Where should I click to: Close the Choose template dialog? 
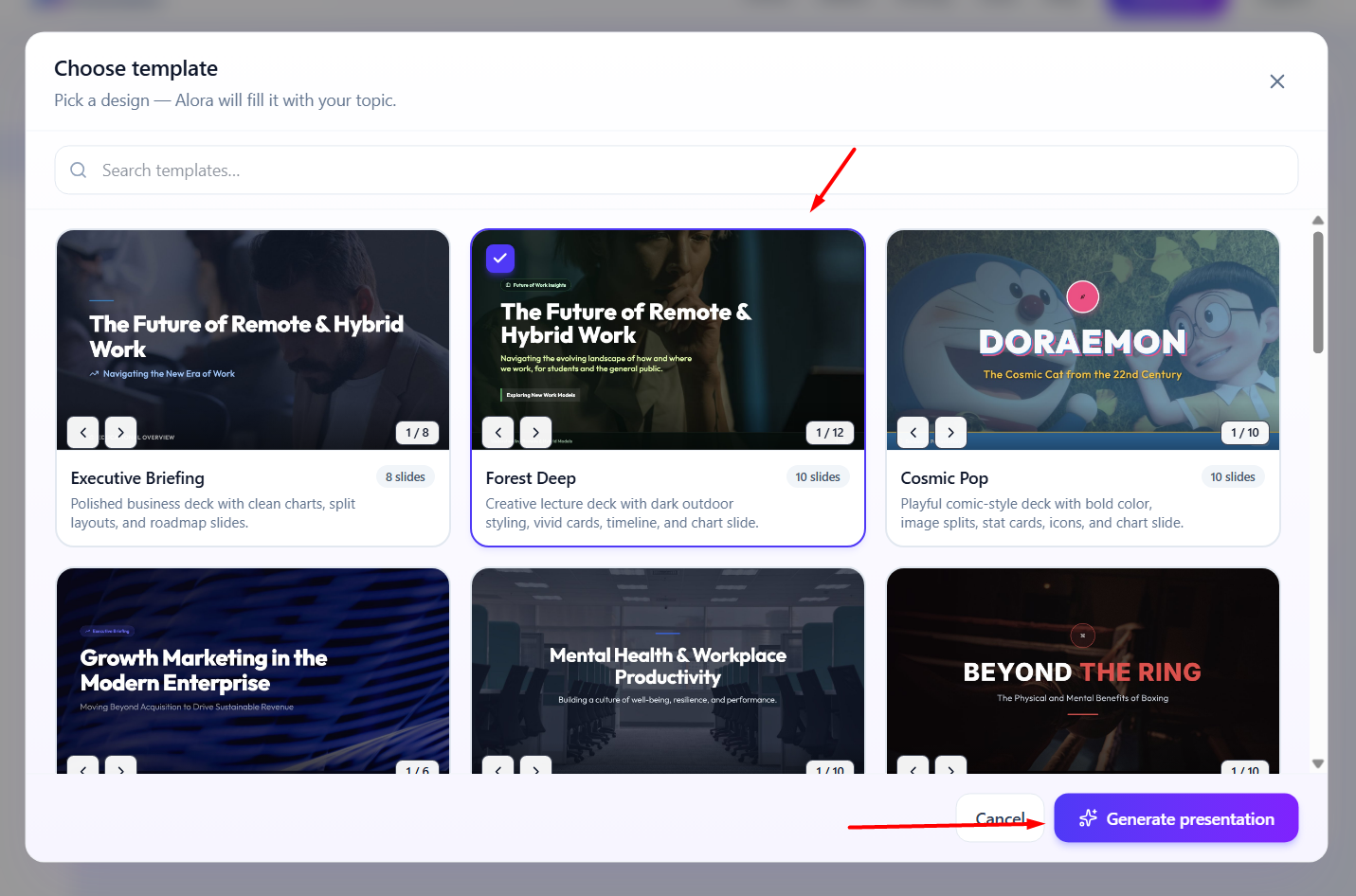(x=1277, y=81)
